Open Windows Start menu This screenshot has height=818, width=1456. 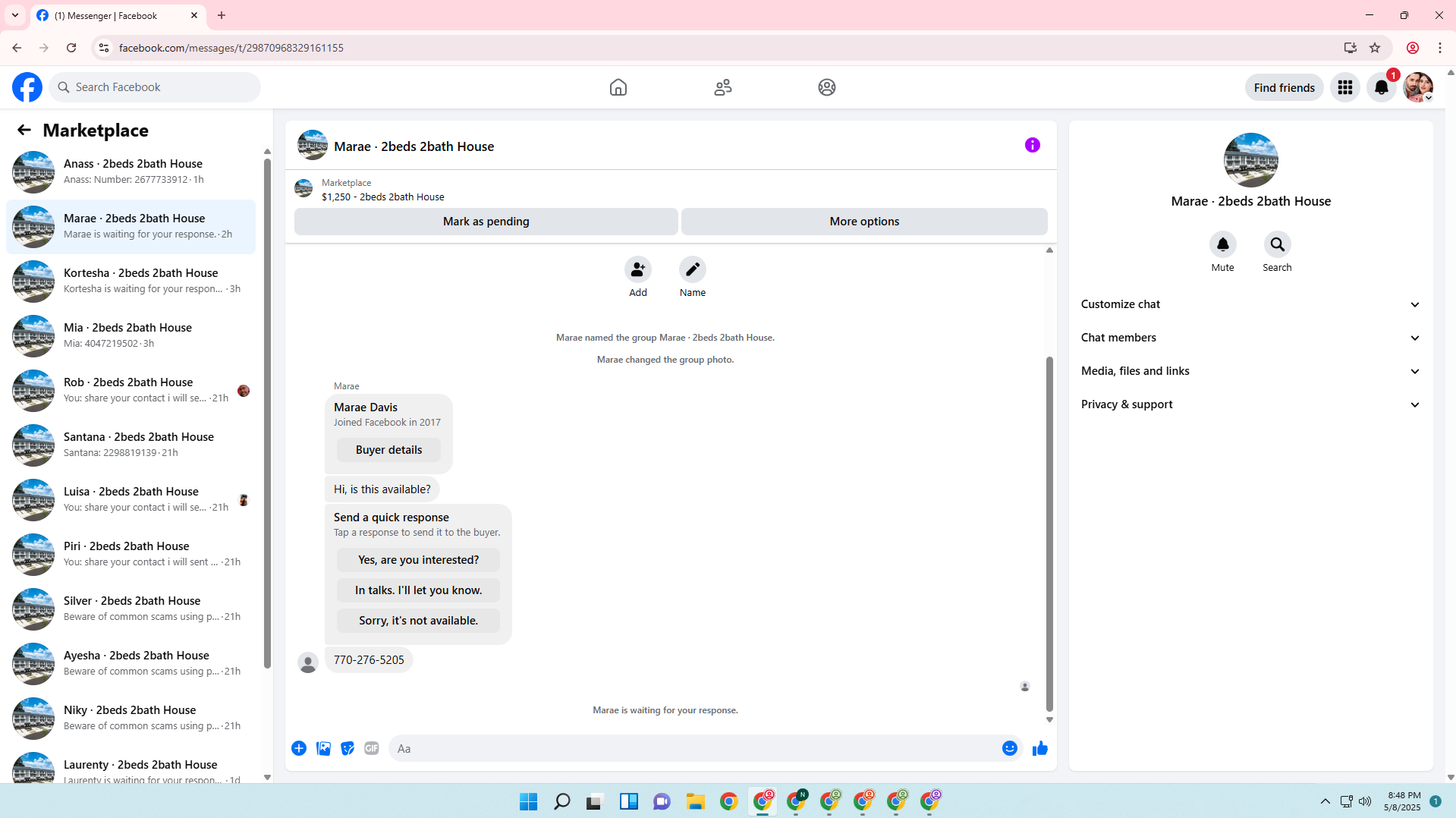click(528, 801)
